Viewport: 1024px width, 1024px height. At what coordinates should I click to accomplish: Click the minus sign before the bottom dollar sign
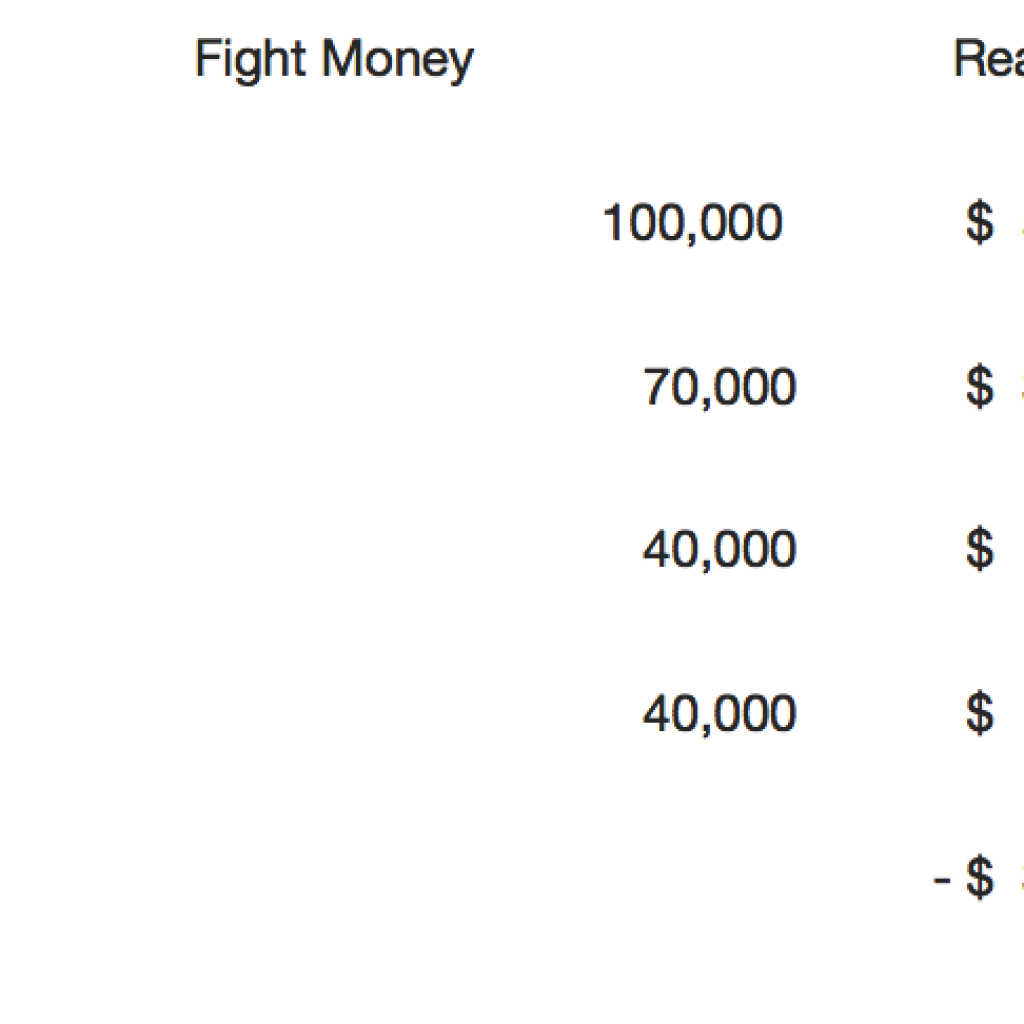click(941, 880)
